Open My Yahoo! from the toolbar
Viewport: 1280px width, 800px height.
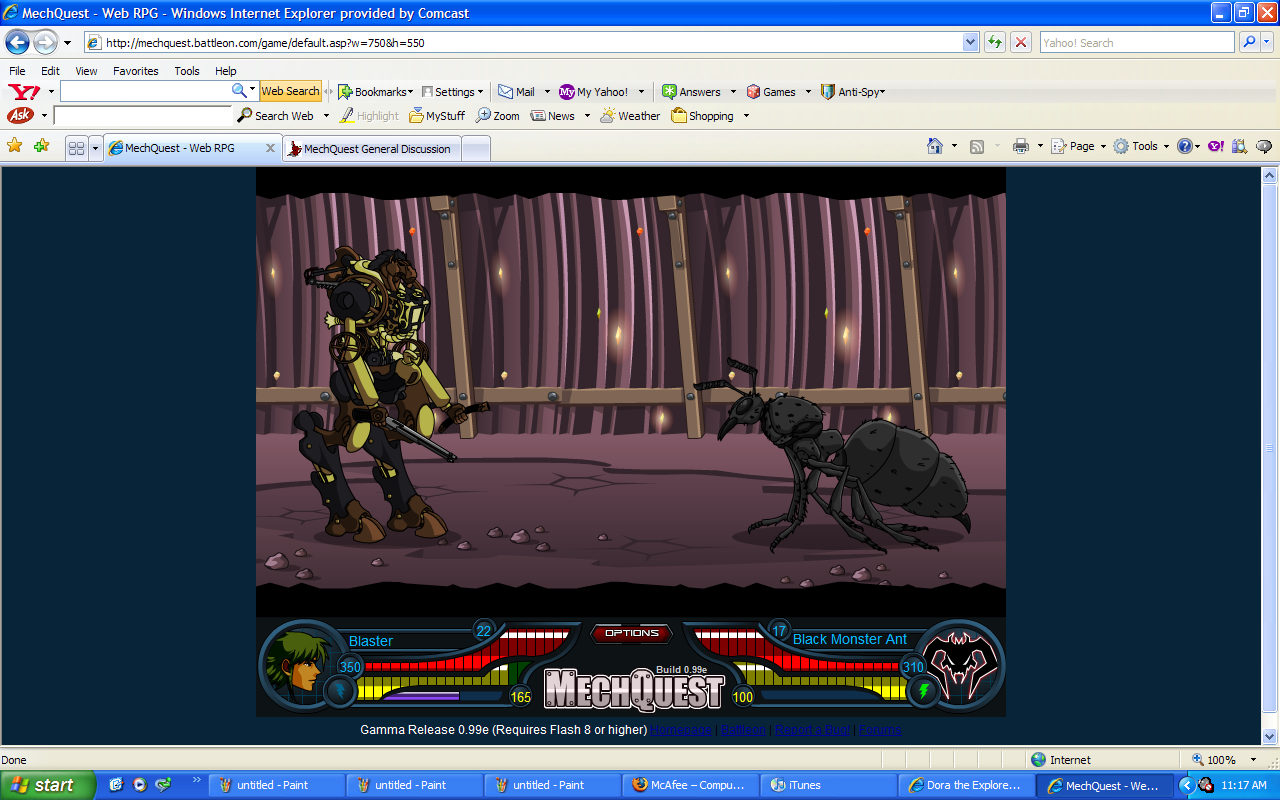[x=594, y=92]
